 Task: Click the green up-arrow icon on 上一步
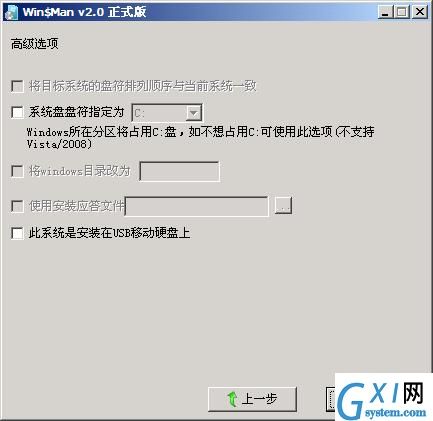coord(232,399)
